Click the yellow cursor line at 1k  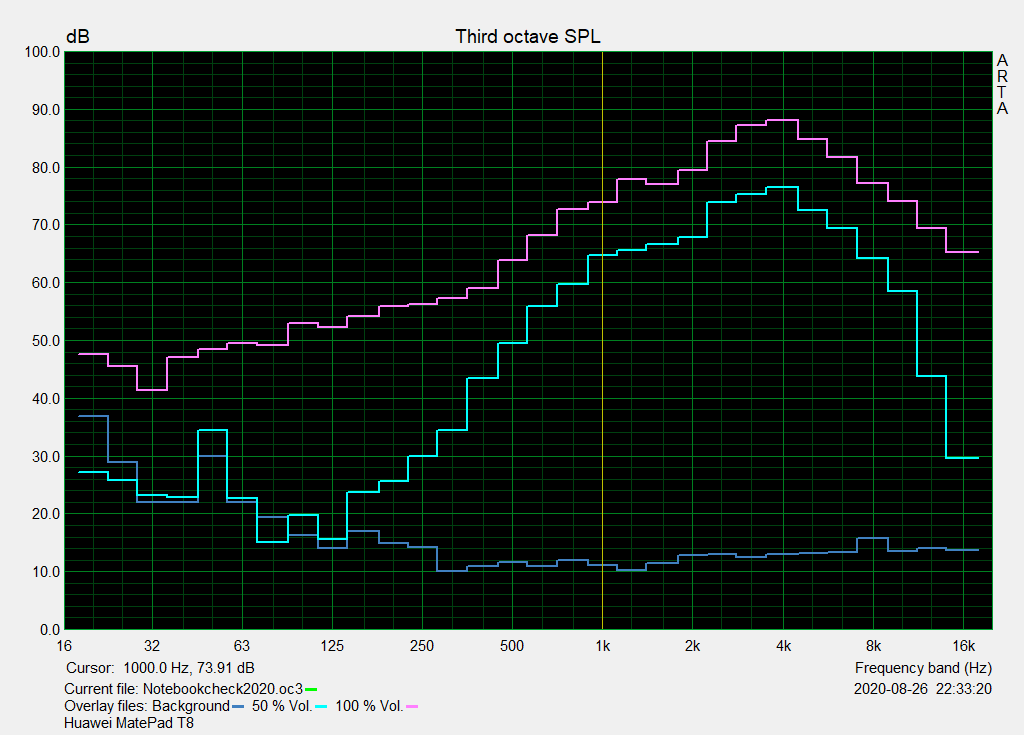pos(602,340)
